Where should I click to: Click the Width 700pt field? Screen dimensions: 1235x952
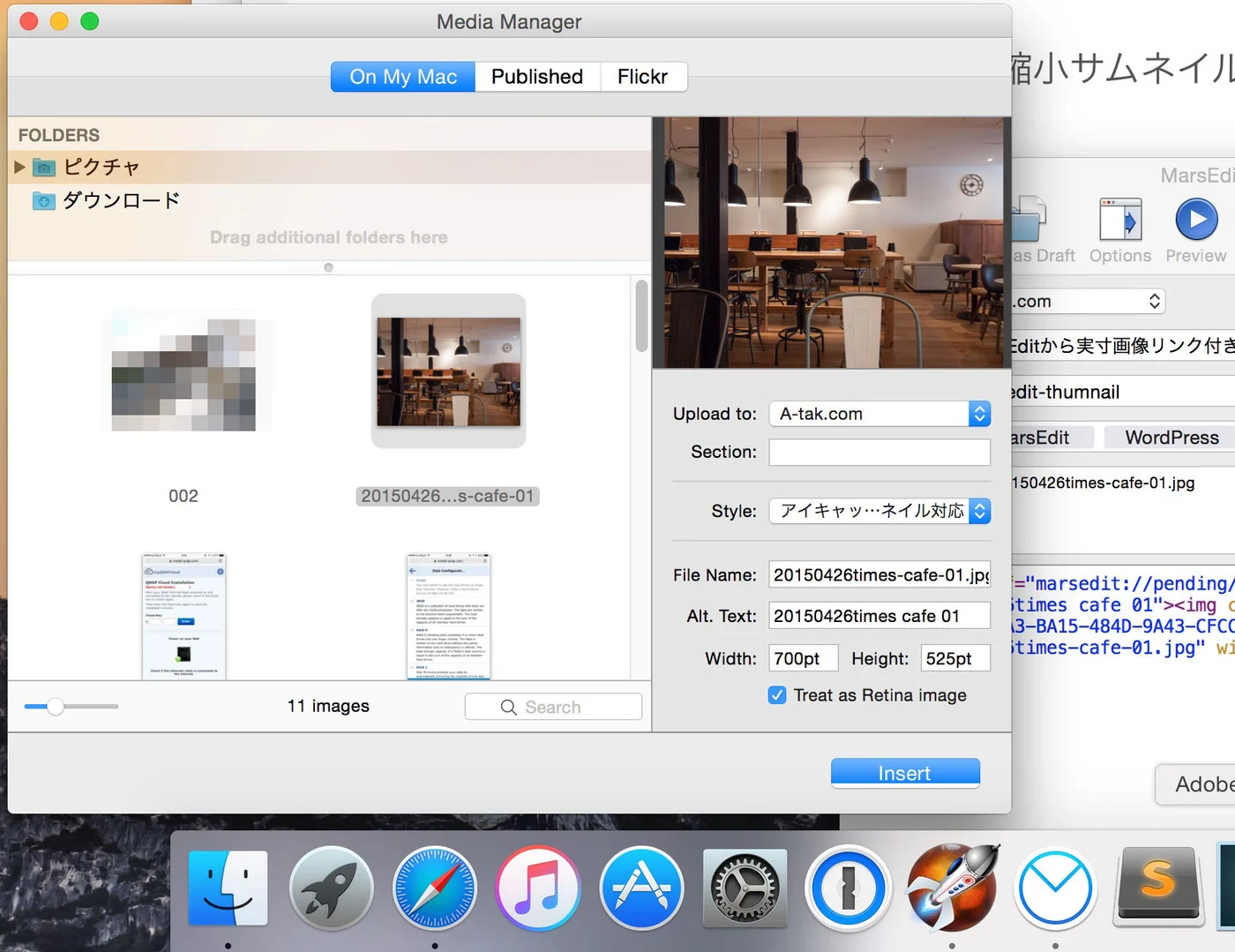(804, 658)
